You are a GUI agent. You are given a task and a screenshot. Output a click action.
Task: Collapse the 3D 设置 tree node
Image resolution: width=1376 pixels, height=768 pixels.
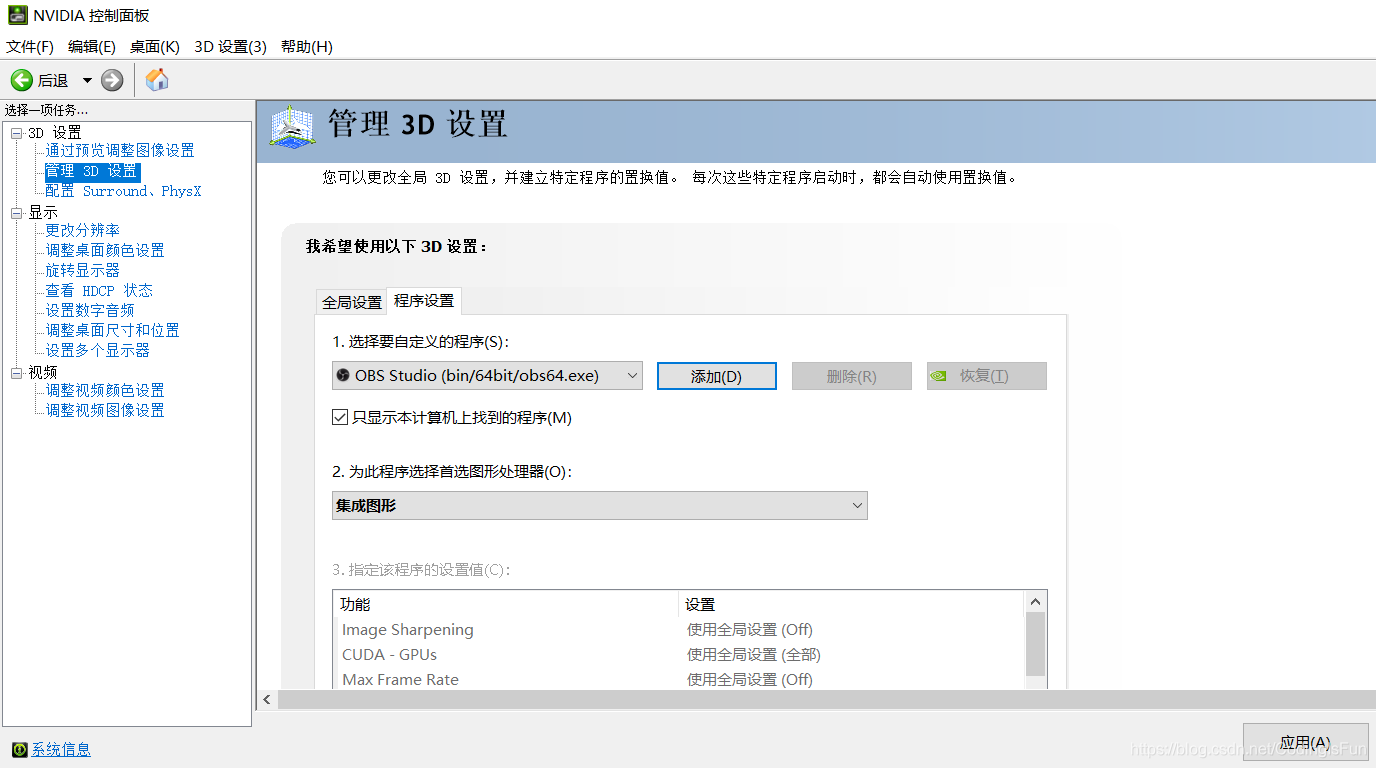coord(16,133)
